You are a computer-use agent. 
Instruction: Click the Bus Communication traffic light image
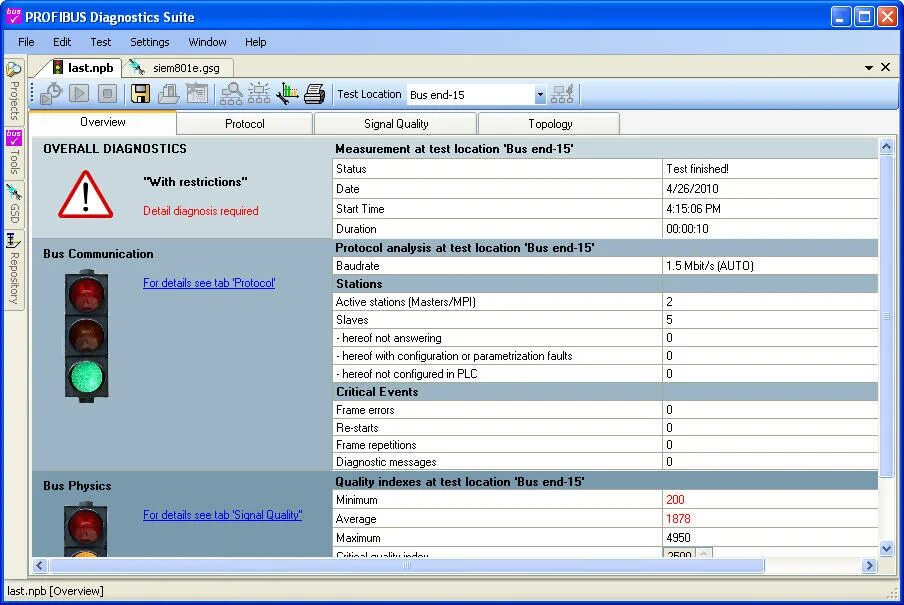(86, 336)
